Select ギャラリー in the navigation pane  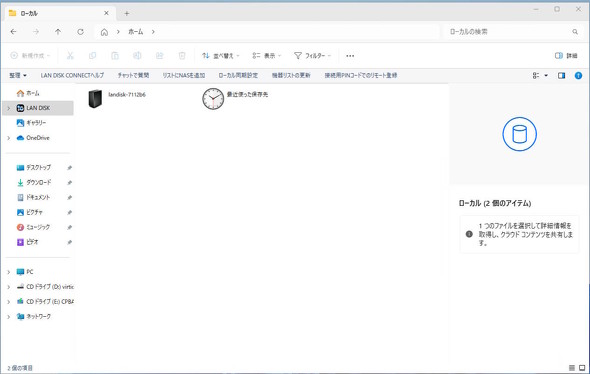pyautogui.click(x=36, y=123)
